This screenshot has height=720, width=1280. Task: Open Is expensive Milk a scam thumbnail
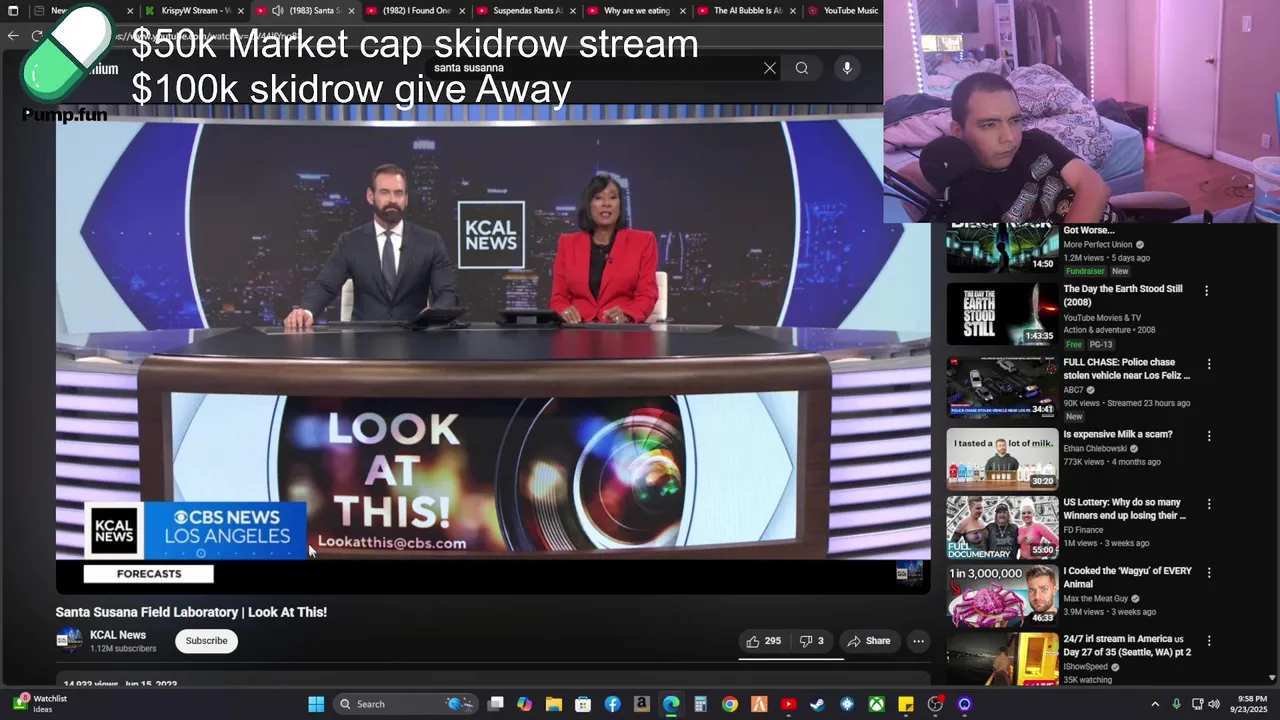[1002, 458]
